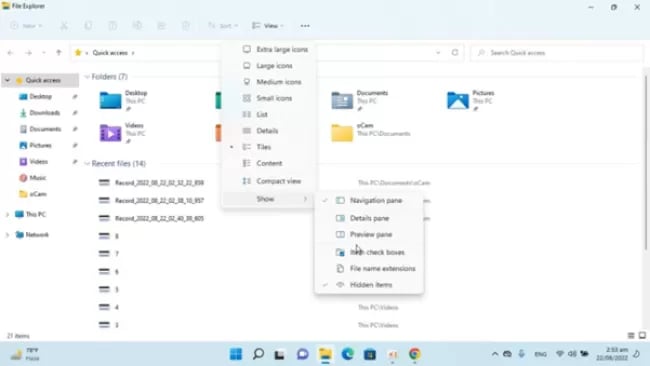Open the Documents folder tile
Image resolution: width=650 pixels, height=366 pixels.
click(360, 101)
